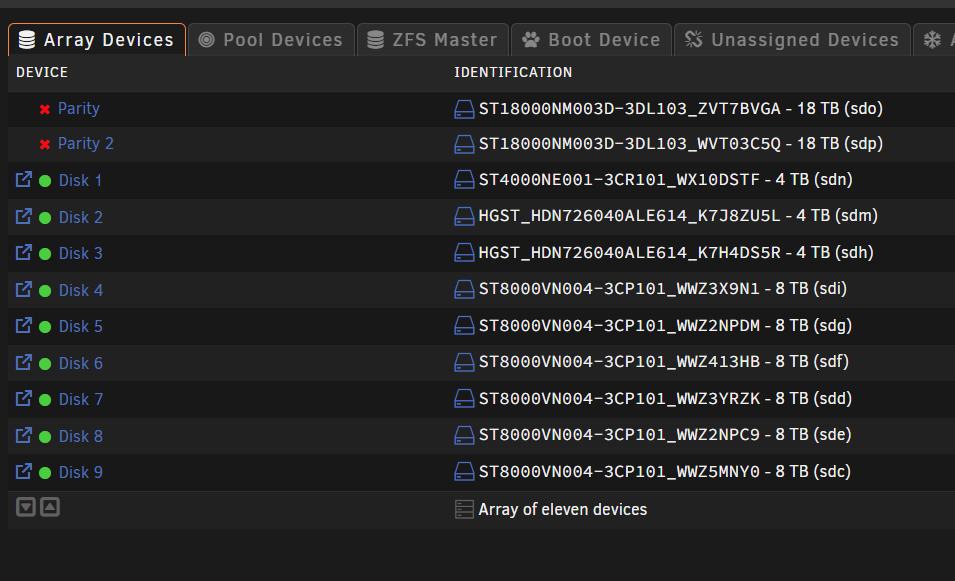955x581 pixels.
Task: Select the ST18000NM003D-3DL103_ZVT7BVGA identification text
Action: (x=630, y=108)
